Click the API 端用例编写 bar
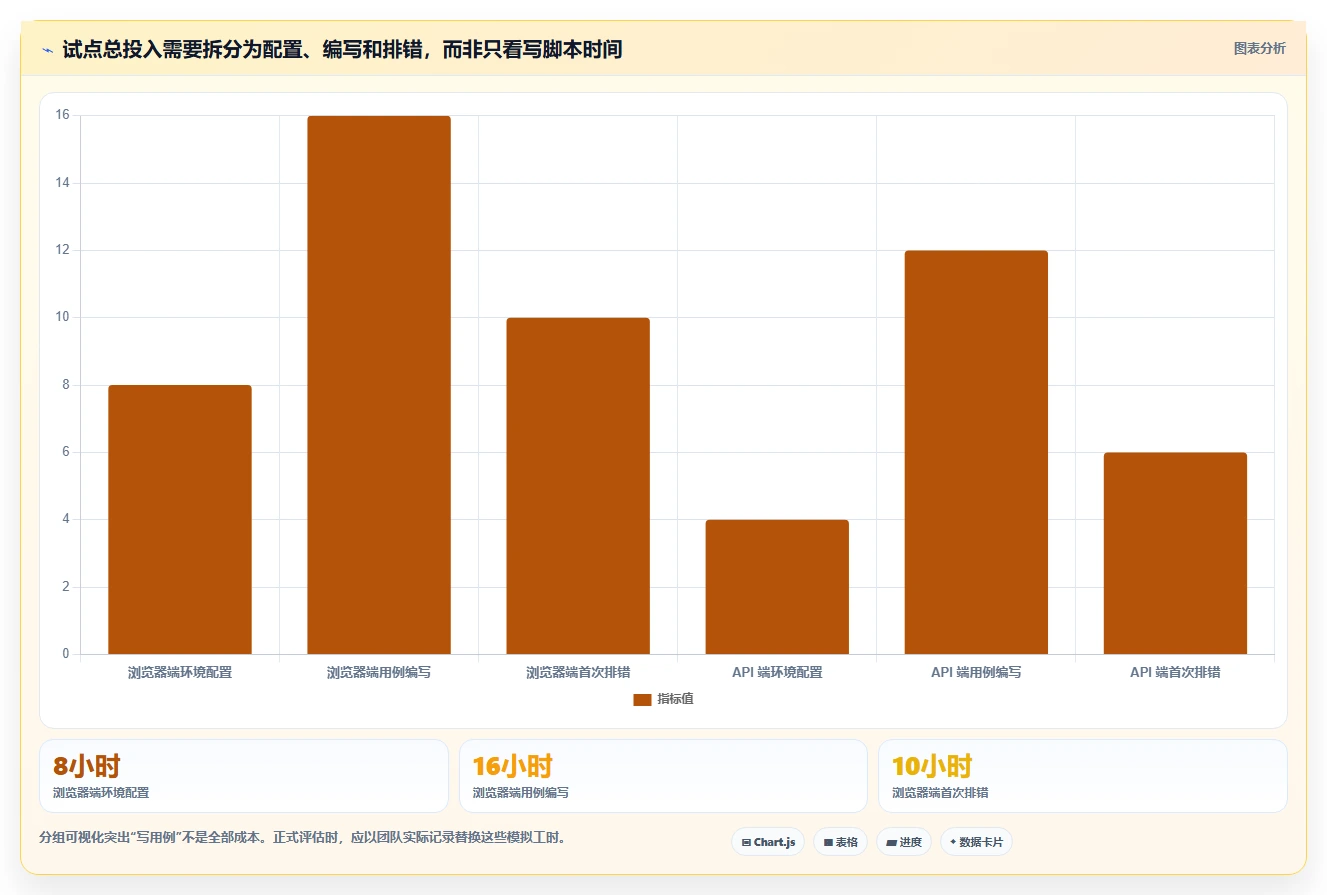This screenshot has width=1327, height=895. pos(976,452)
